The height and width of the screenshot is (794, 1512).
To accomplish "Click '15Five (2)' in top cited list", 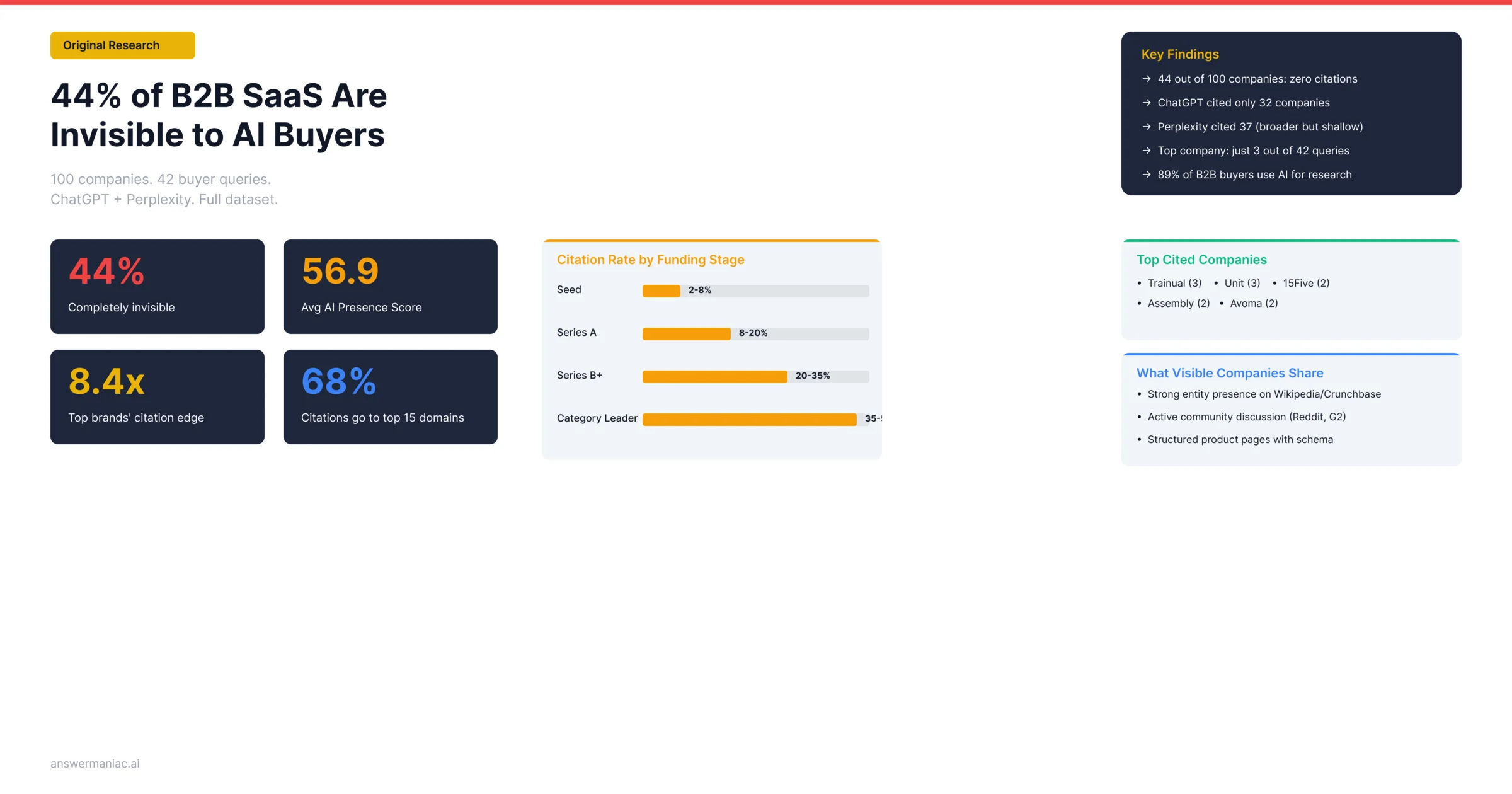I will point(1307,284).
